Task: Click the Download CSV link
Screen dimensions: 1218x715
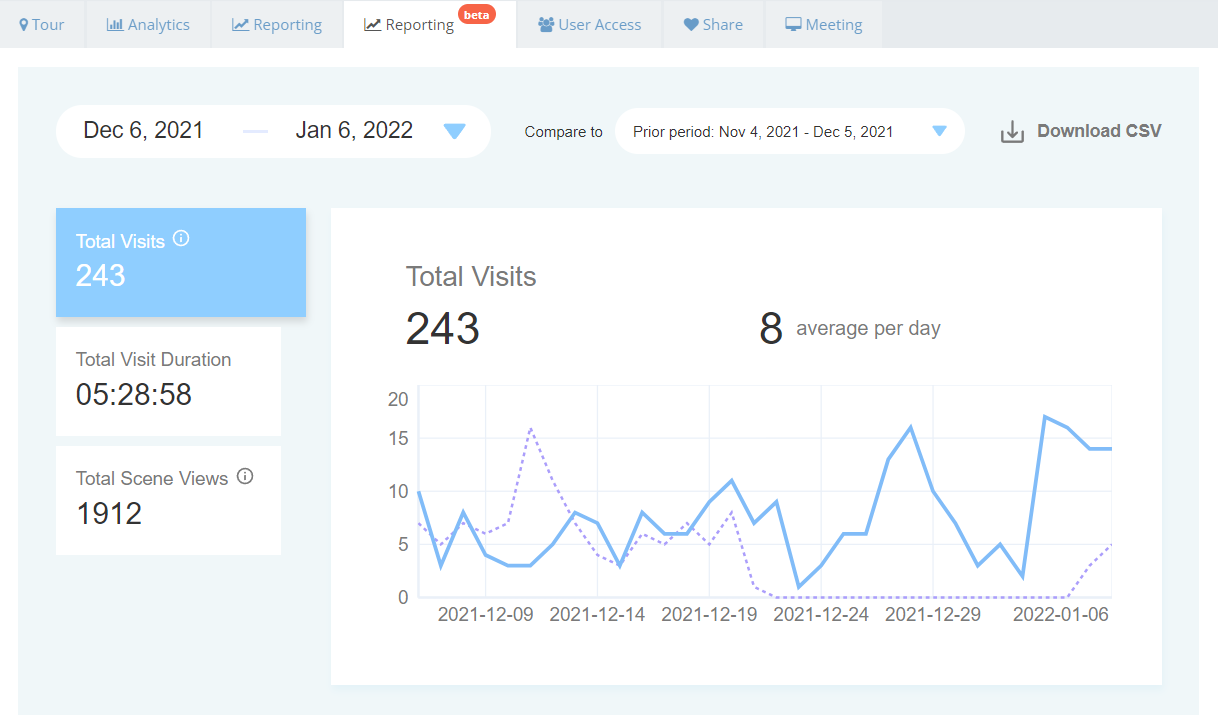Action: click(1098, 131)
